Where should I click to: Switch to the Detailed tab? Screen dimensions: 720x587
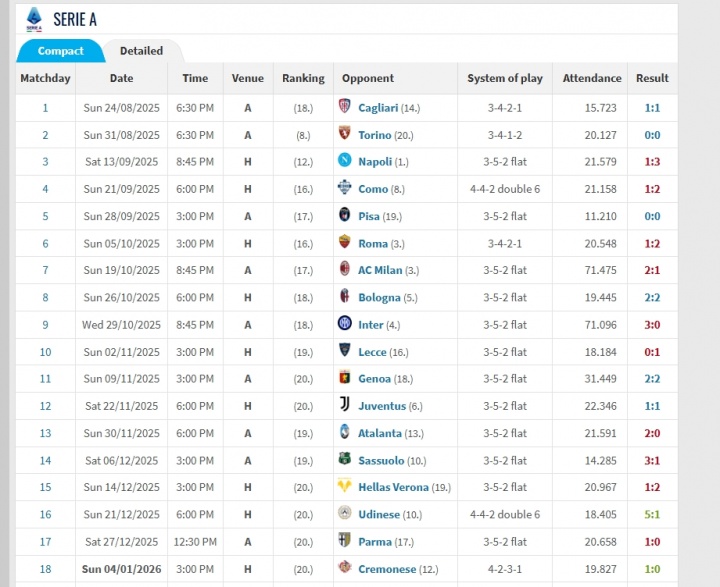point(141,51)
